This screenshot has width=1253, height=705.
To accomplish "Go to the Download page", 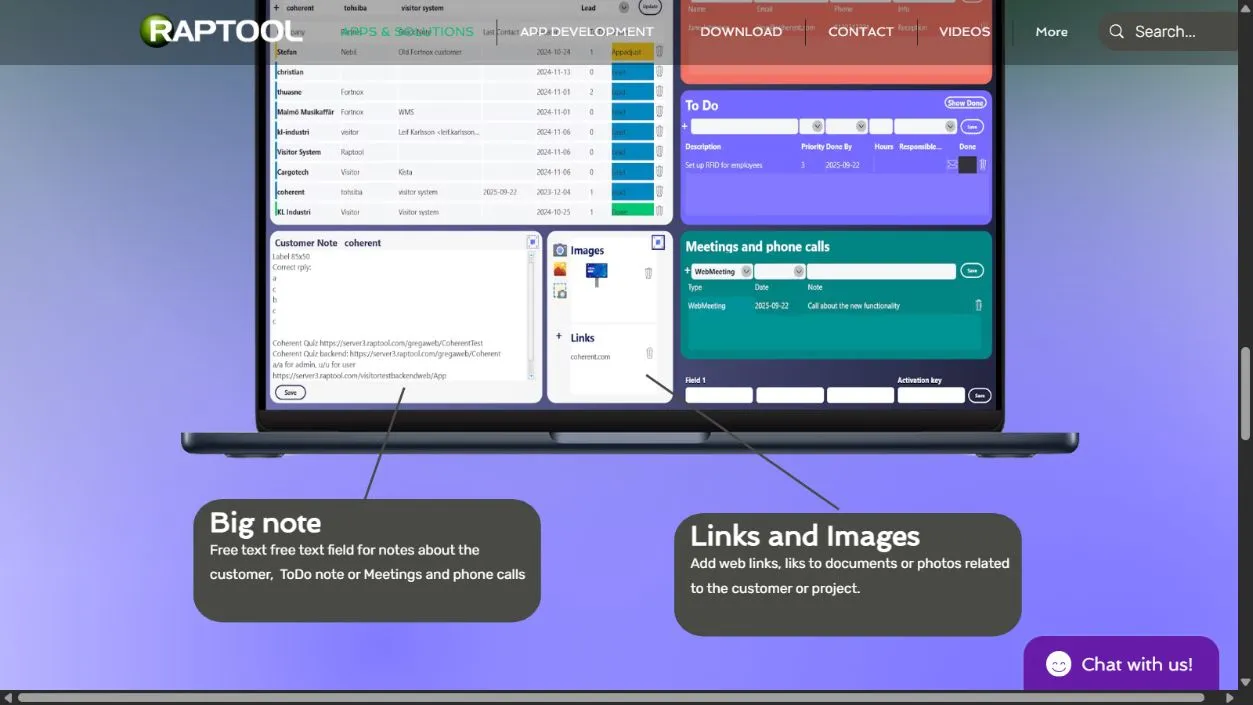I will pyautogui.click(x=741, y=31).
